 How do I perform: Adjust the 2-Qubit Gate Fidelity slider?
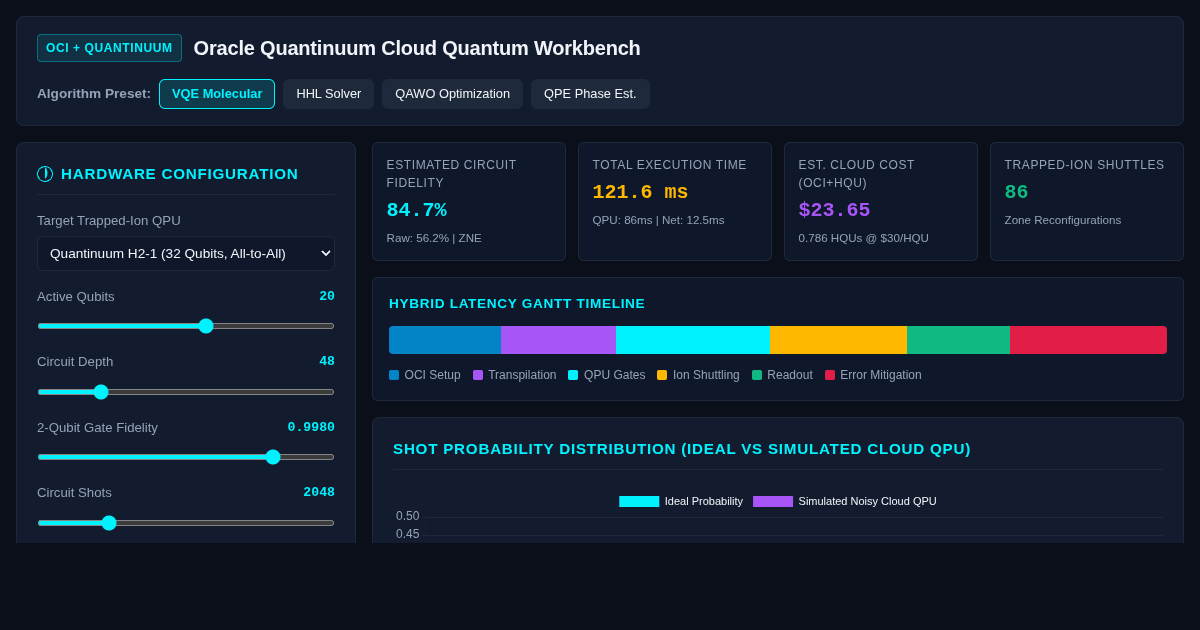pyautogui.click(x=186, y=457)
